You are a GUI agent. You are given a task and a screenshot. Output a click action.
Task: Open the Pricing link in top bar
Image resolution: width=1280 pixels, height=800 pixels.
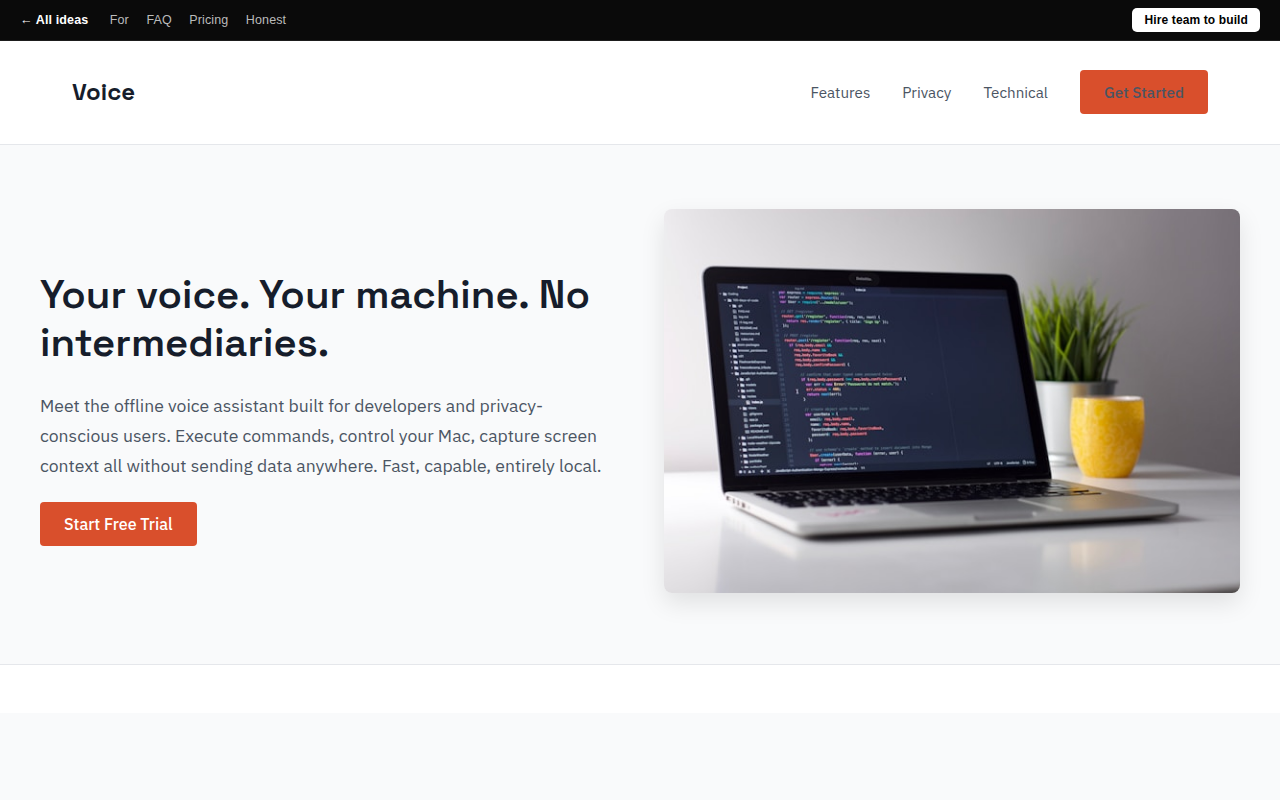[x=209, y=20]
